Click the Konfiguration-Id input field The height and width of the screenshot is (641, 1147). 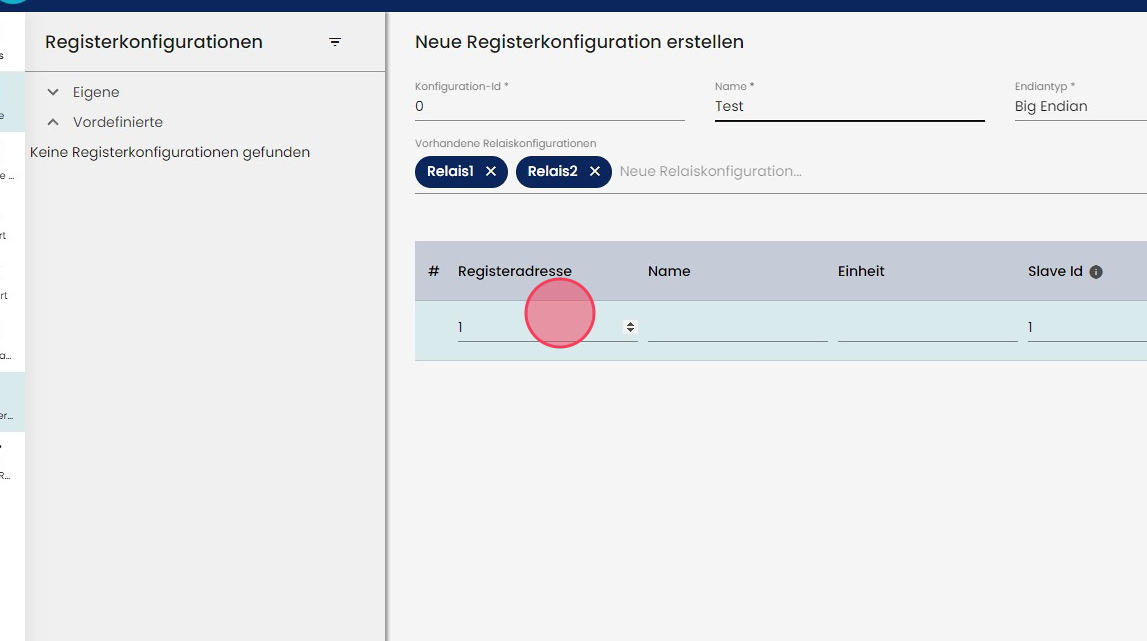pyautogui.click(x=549, y=106)
